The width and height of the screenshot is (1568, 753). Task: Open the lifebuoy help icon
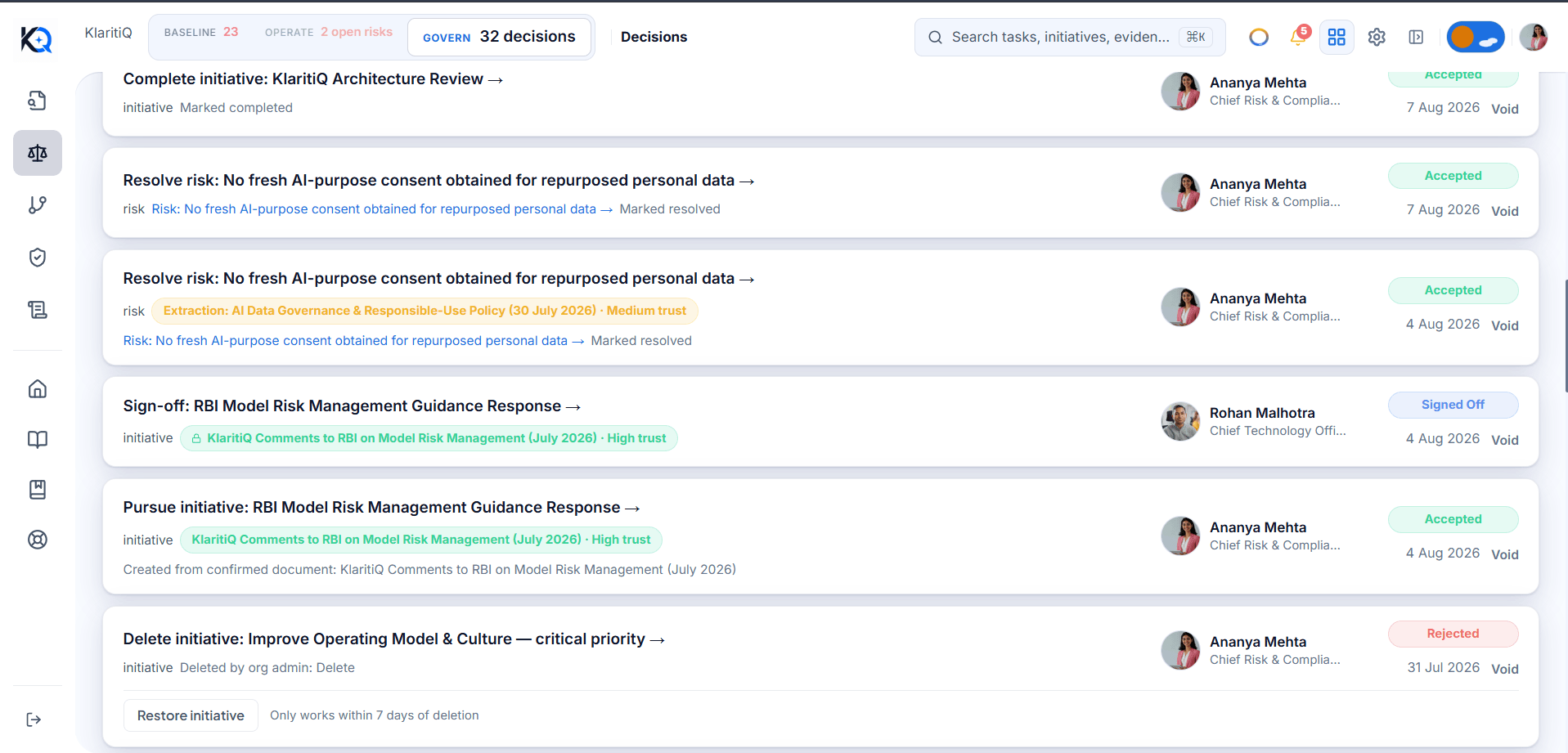[x=38, y=540]
